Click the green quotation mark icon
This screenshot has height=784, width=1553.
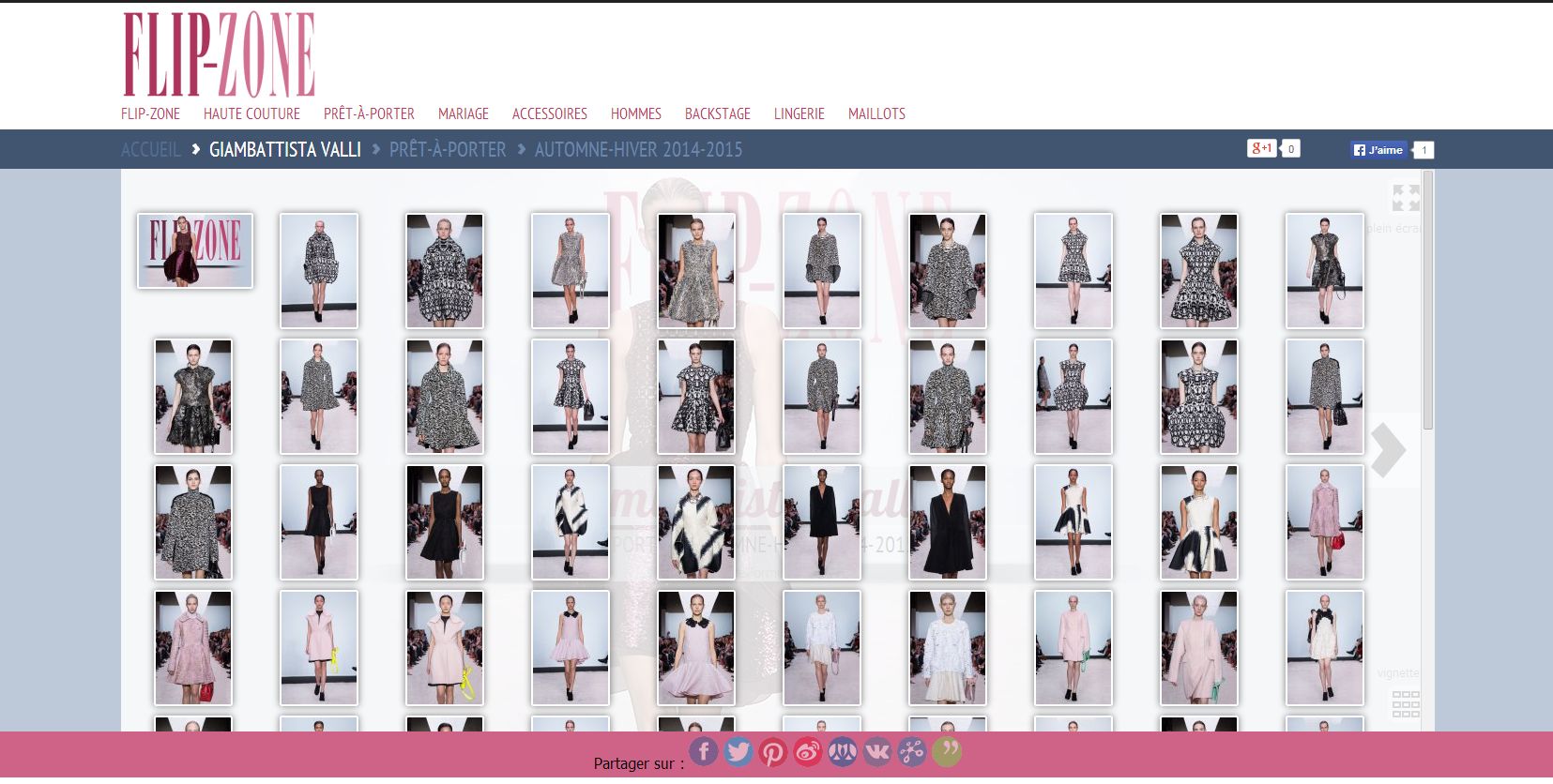coord(946,751)
